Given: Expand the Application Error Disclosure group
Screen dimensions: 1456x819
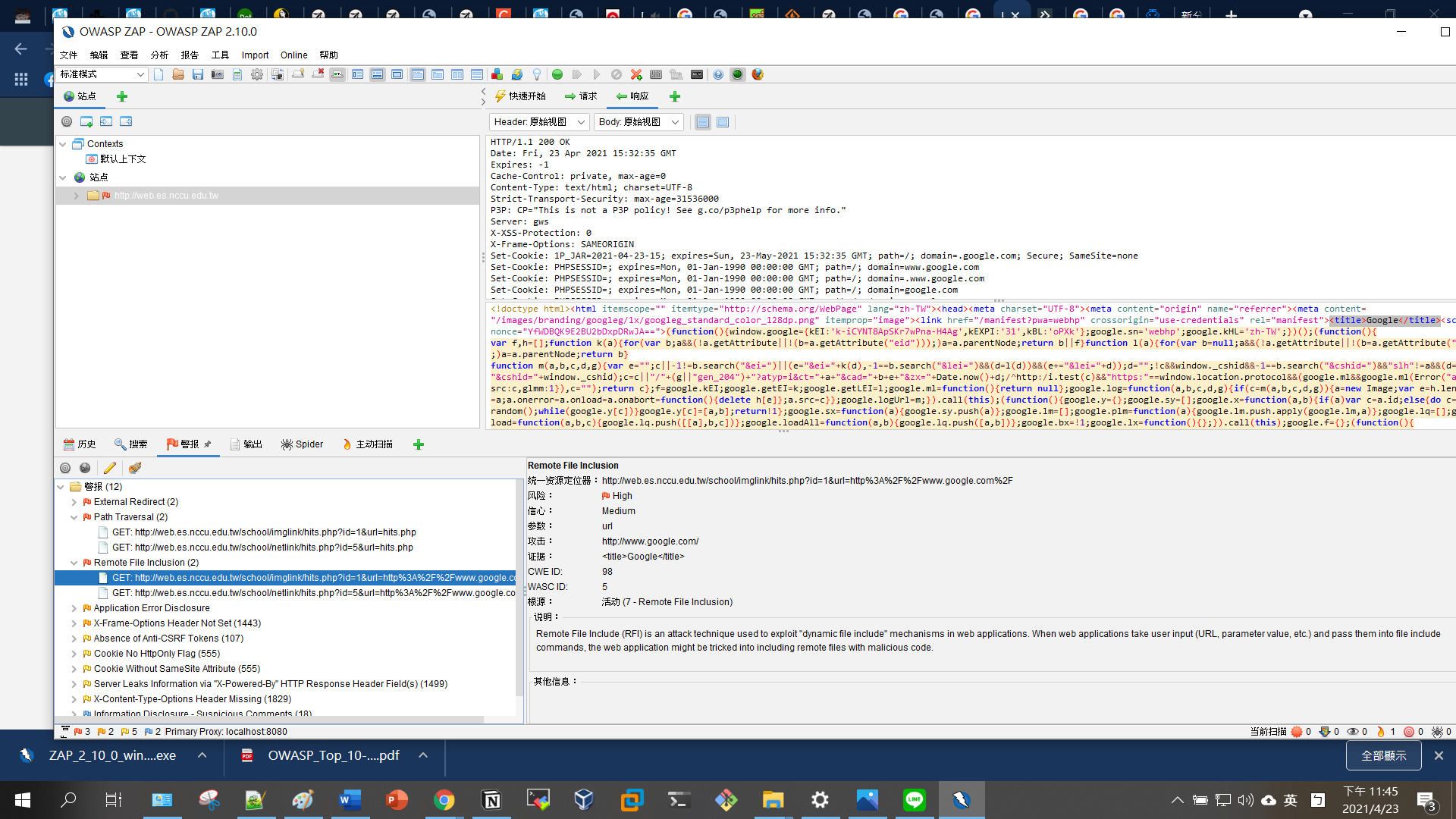Looking at the screenshot, I should (x=74, y=608).
